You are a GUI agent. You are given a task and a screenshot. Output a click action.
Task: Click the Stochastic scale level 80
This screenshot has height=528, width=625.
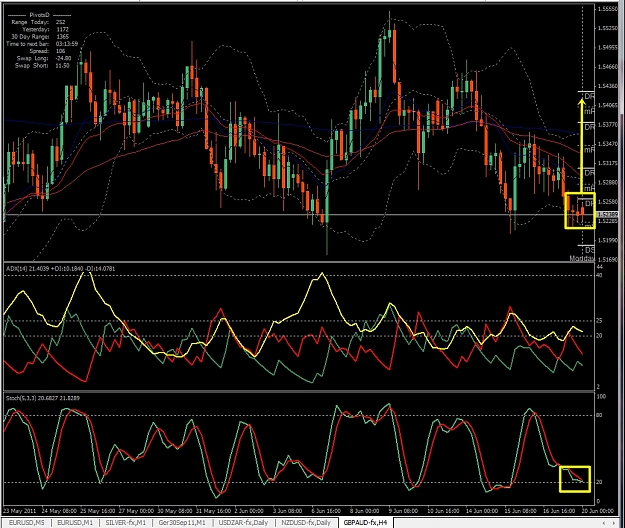click(599, 415)
